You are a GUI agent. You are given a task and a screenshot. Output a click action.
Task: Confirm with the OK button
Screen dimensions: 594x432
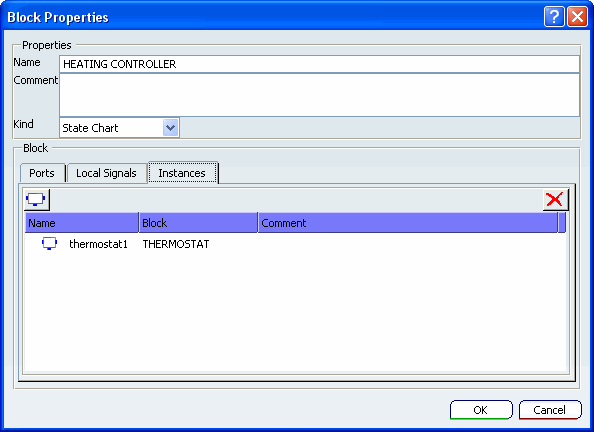pyautogui.click(x=481, y=410)
